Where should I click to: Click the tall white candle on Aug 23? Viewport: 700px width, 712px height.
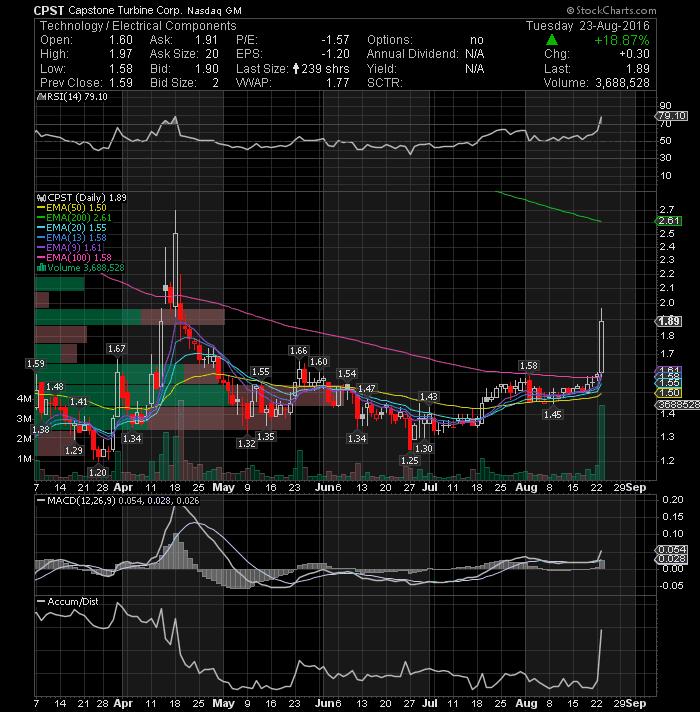tap(601, 347)
